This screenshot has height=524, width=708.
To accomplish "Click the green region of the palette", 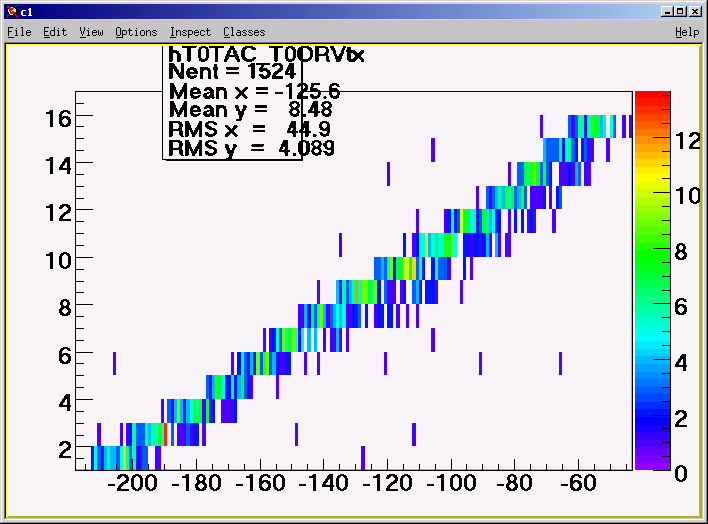I will pyautogui.click(x=652, y=253).
